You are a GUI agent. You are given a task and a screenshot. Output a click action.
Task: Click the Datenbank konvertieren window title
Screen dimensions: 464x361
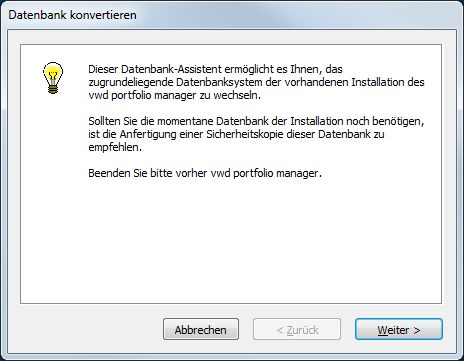(72, 15)
